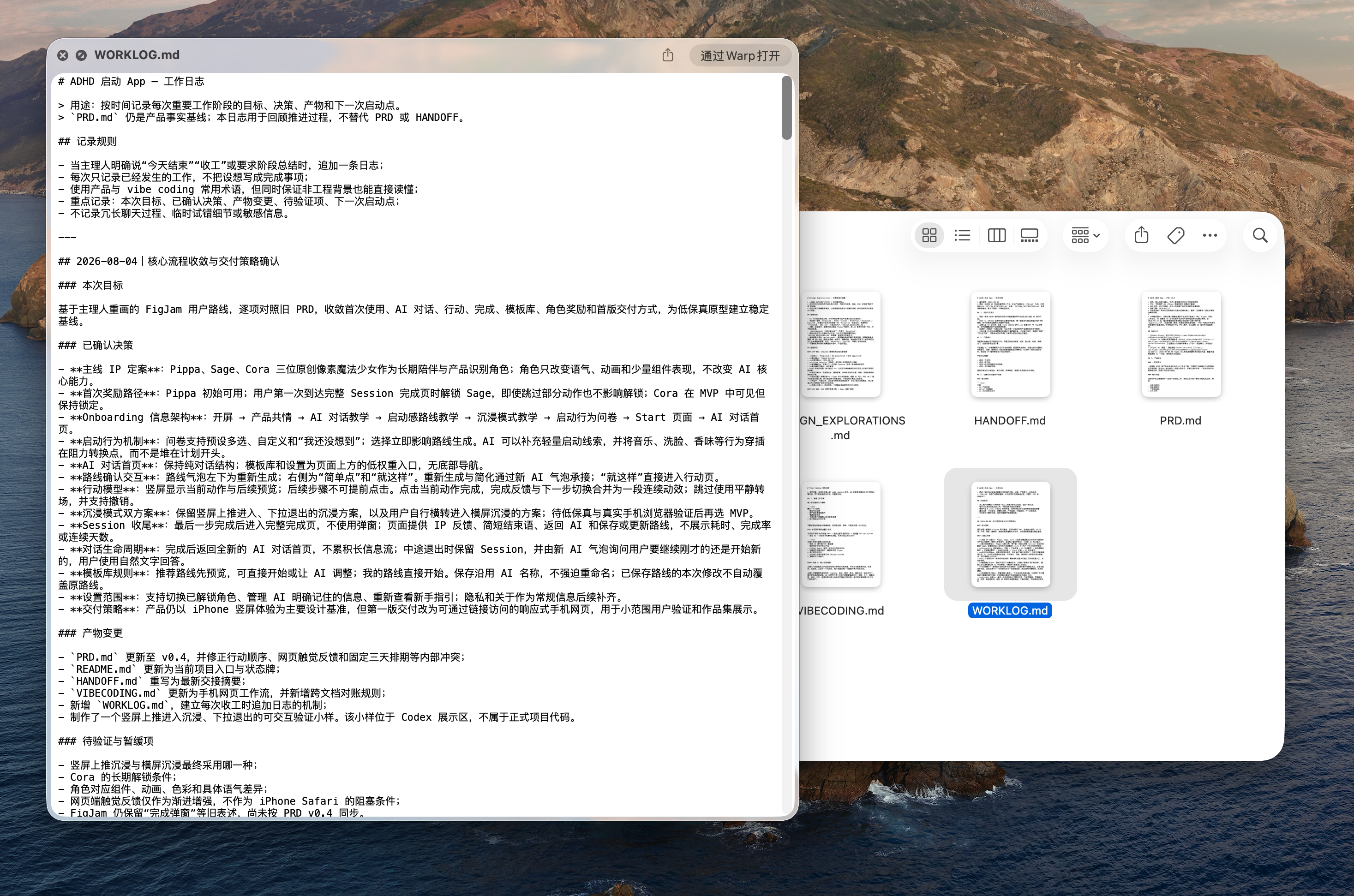The height and width of the screenshot is (896, 1354).
Task: Open Finder search with the magnifier icon
Action: (x=1260, y=235)
